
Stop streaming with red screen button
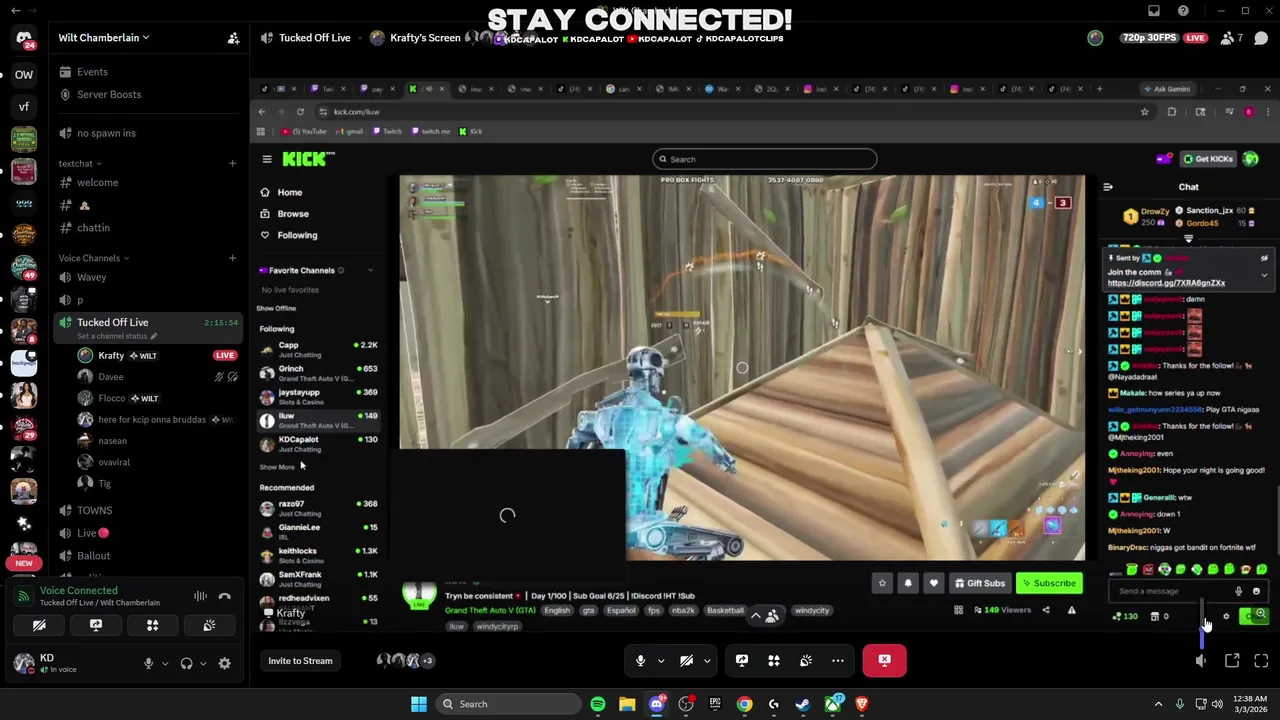884,660
